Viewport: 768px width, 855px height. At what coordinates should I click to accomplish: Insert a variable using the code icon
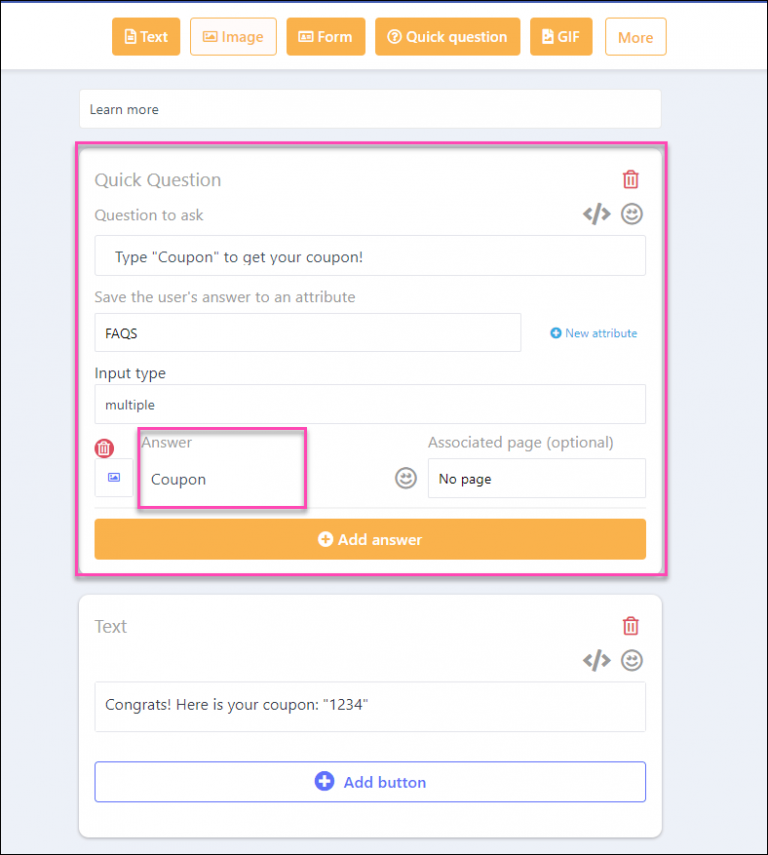(x=597, y=213)
